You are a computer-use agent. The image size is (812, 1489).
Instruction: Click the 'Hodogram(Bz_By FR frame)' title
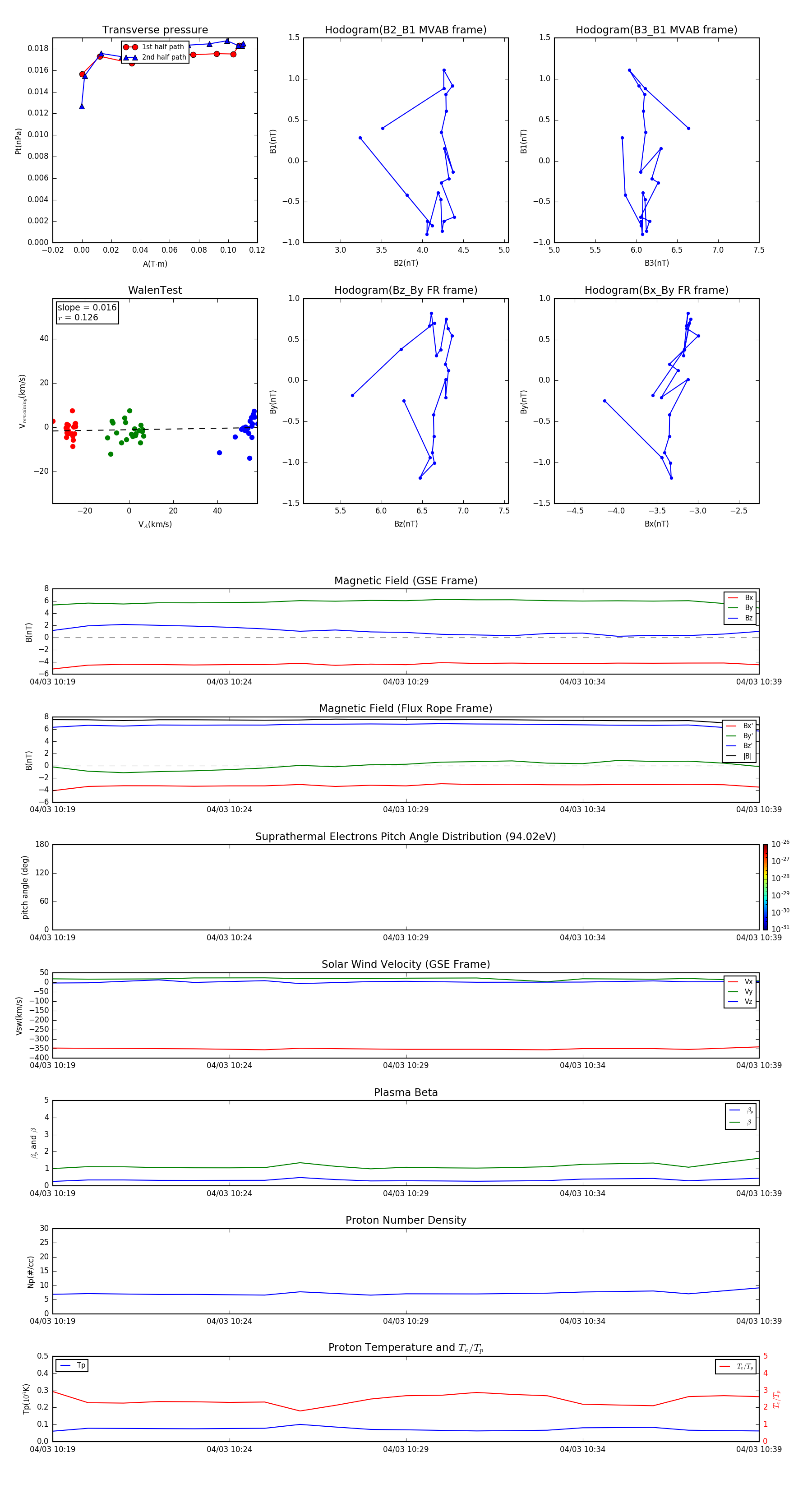[406, 290]
